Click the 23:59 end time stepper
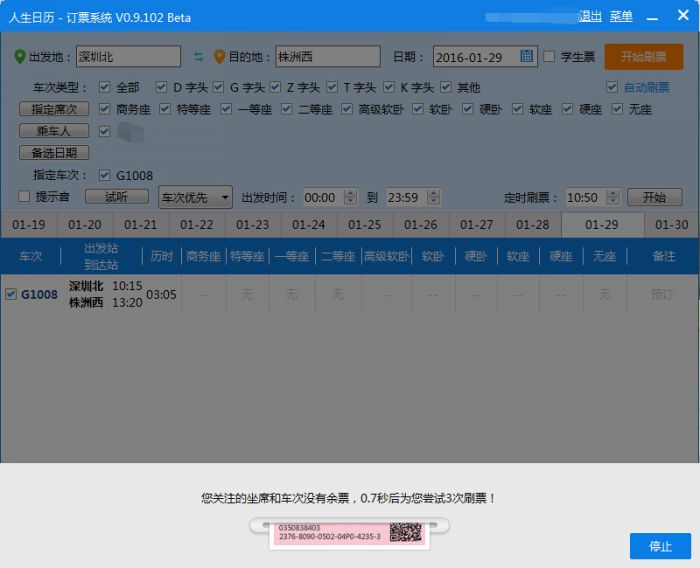This screenshot has width=700, height=568. (433, 197)
